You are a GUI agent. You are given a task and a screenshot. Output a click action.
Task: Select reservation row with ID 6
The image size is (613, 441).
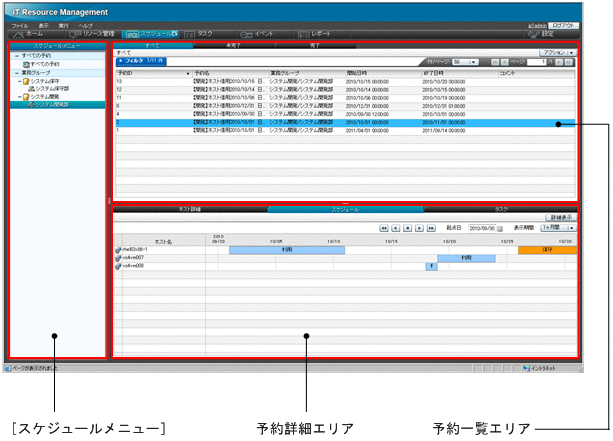pyautogui.click(x=345, y=106)
